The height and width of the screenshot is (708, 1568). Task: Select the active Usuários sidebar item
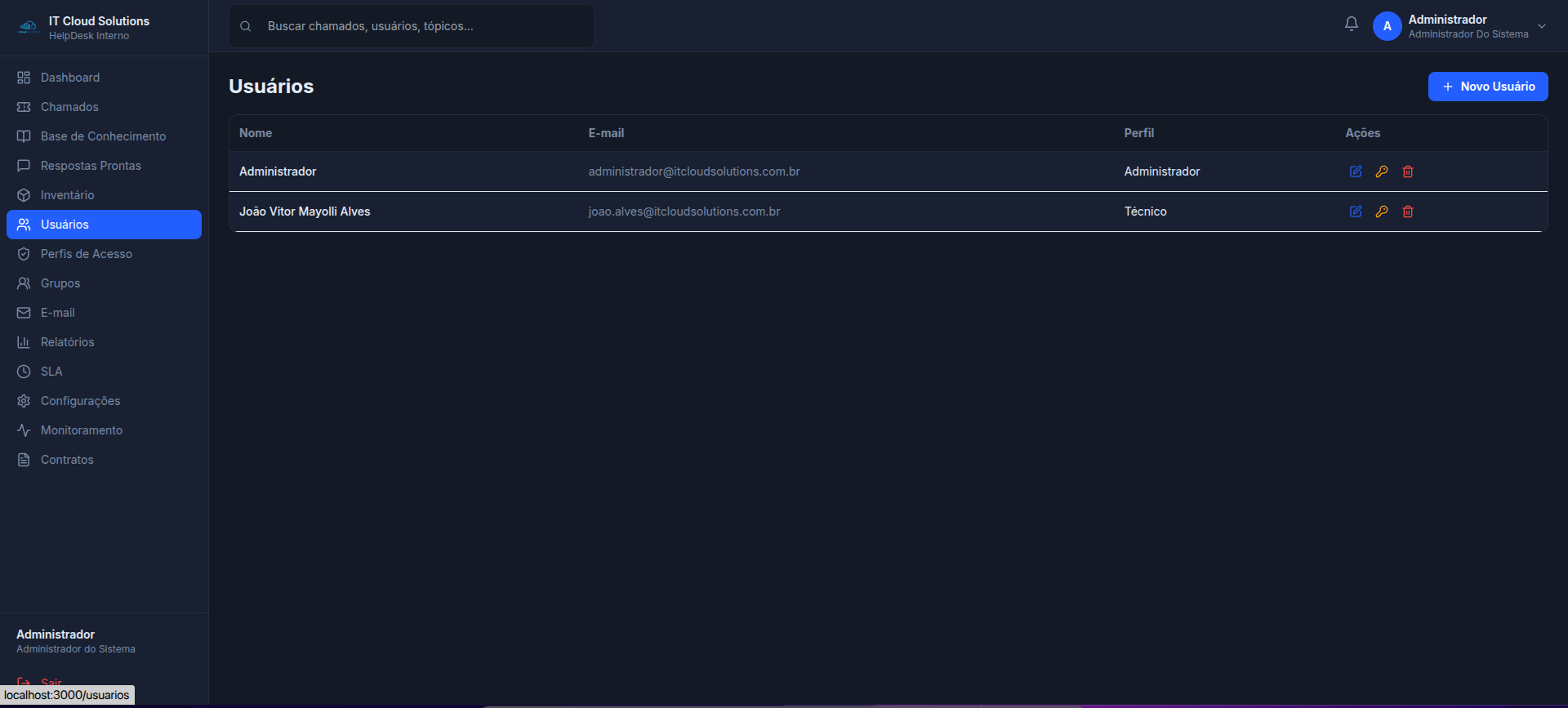(104, 225)
